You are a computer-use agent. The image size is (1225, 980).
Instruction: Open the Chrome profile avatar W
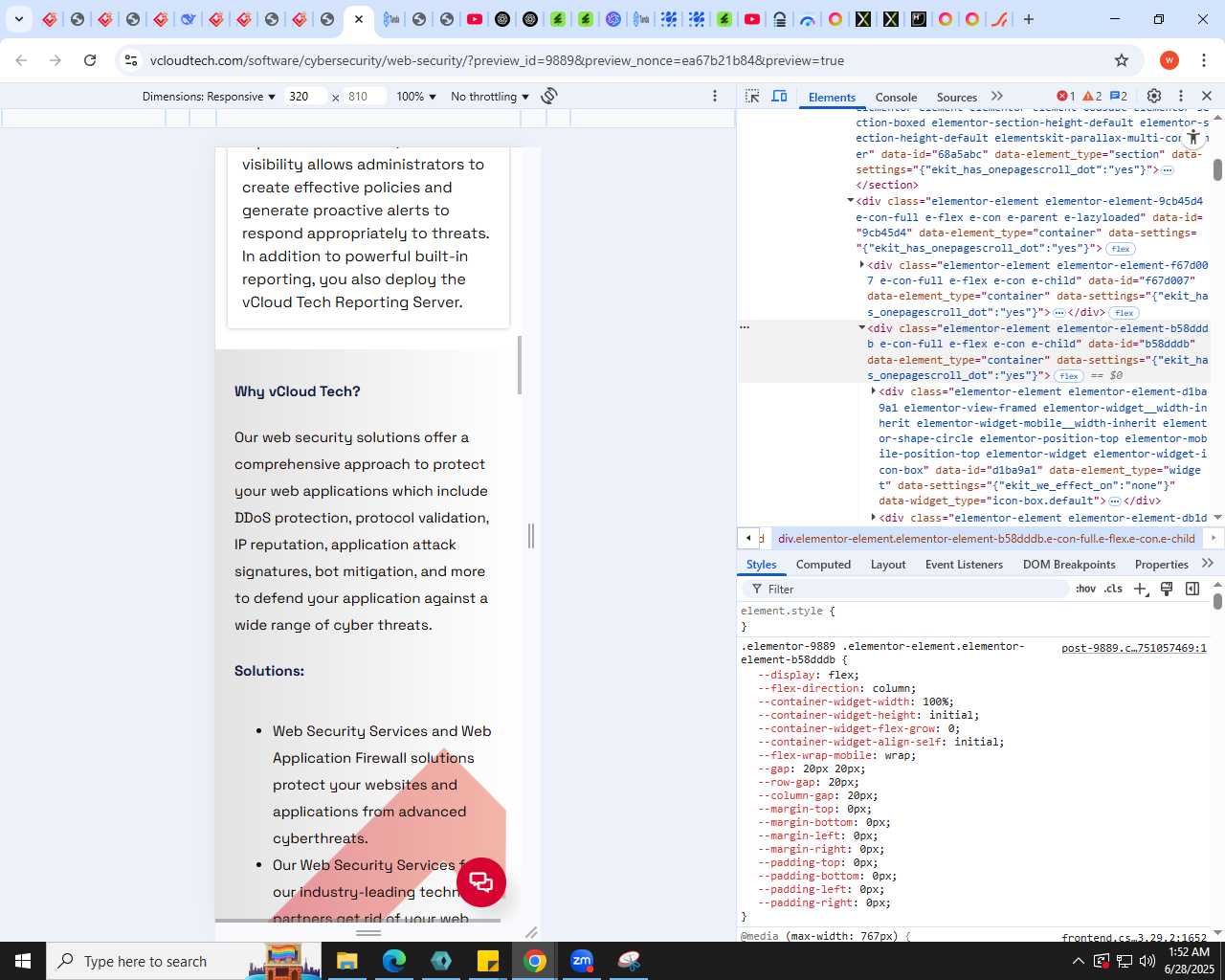tap(1169, 60)
